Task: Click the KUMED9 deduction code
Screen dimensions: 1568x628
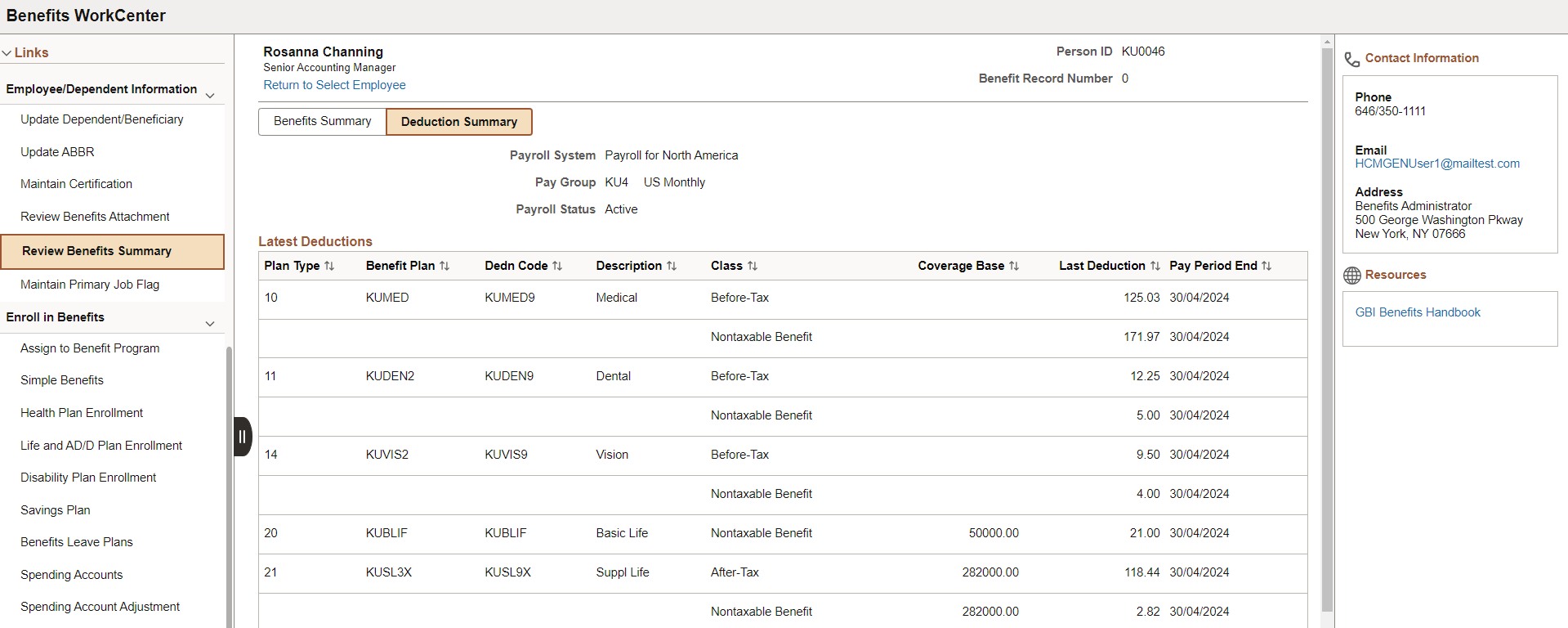Action: [510, 298]
